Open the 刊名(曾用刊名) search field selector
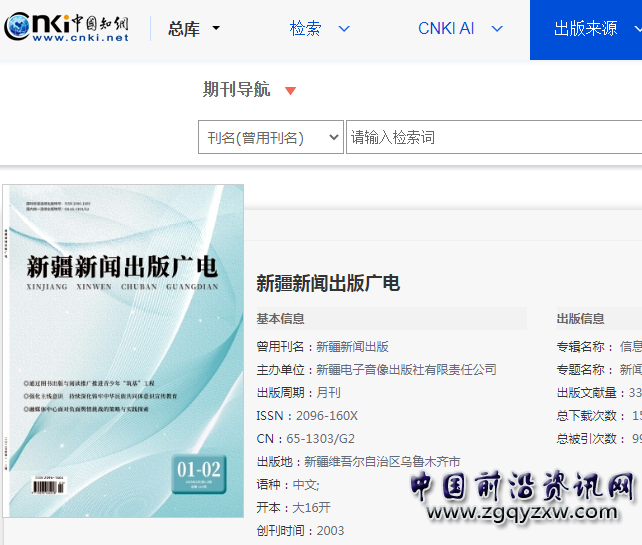The height and width of the screenshot is (545, 642). (x=271, y=138)
